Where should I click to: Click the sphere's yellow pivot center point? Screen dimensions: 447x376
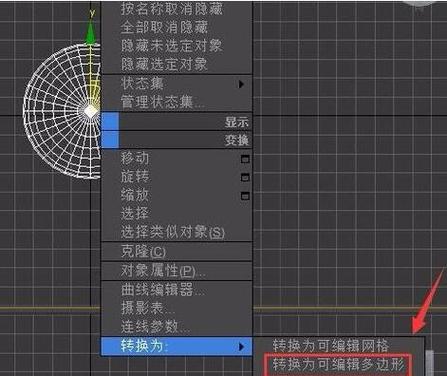tap(89, 111)
